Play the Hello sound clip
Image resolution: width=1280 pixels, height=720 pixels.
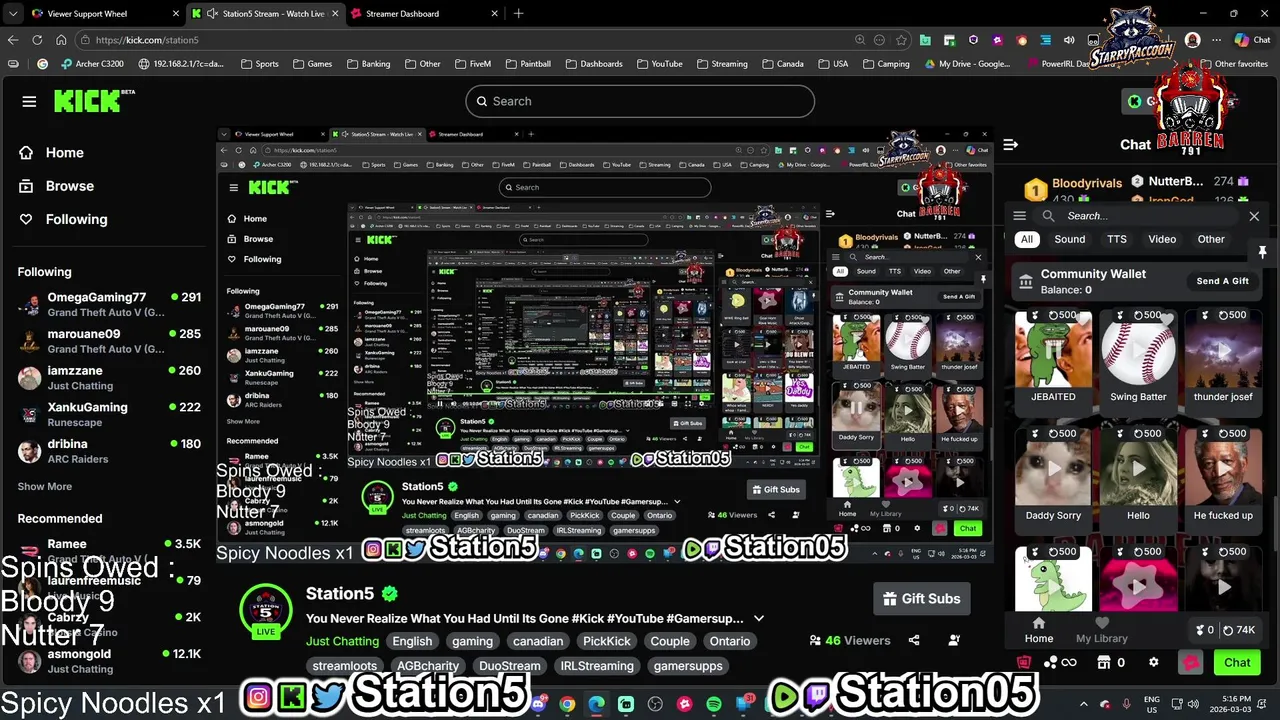[1138, 468]
